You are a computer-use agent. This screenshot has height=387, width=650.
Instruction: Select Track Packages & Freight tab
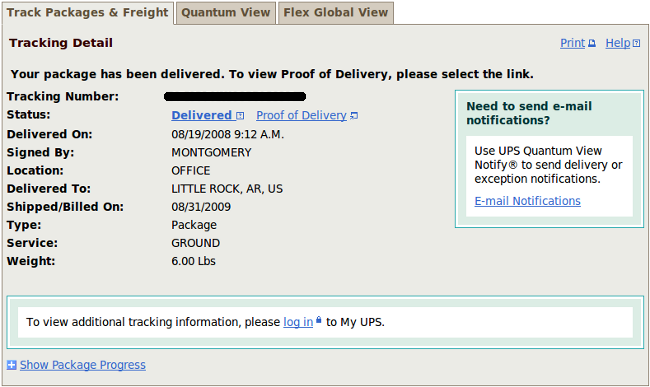pos(87,13)
